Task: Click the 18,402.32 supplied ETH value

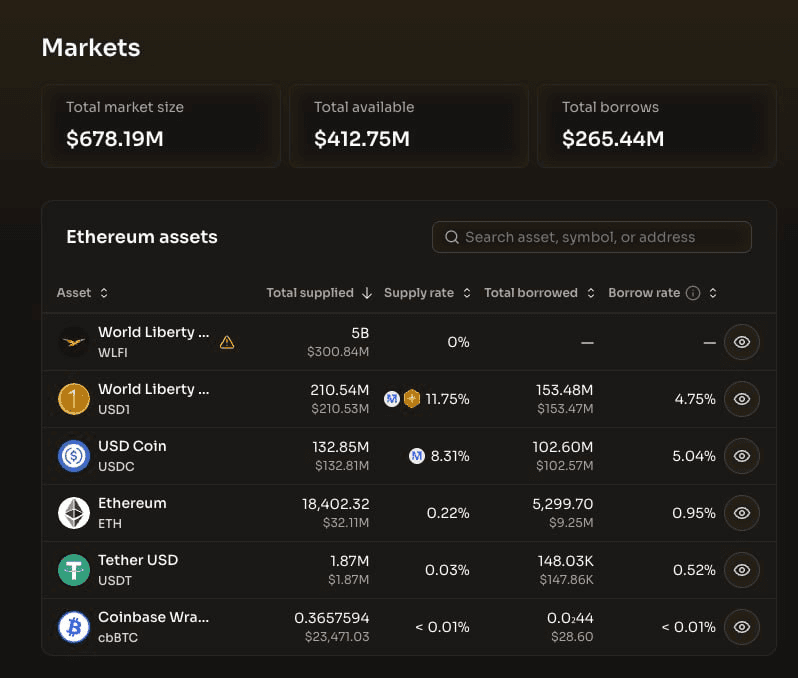Action: click(x=336, y=504)
